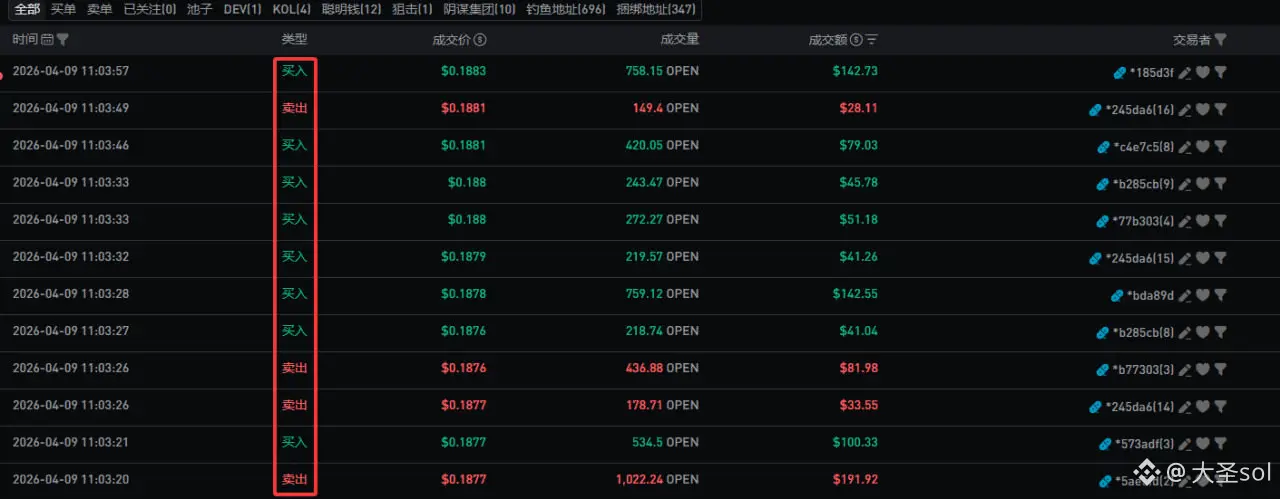Toggle the currency symbol beside 成交价 header

point(480,40)
